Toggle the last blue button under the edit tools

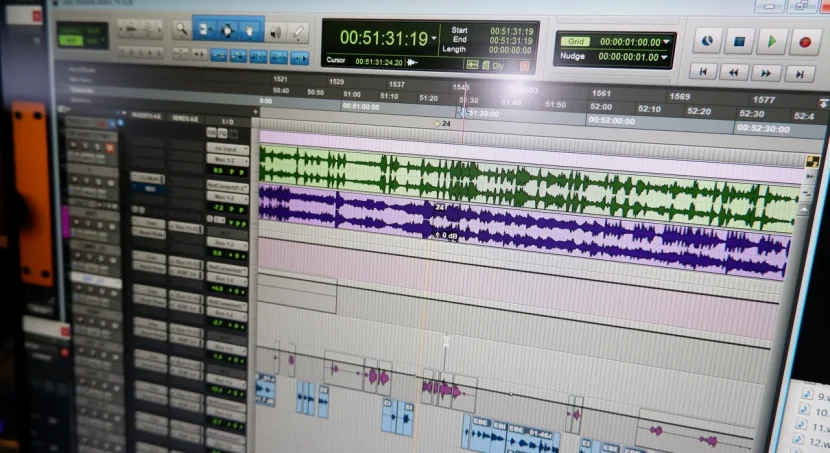pyautogui.click(x=299, y=58)
